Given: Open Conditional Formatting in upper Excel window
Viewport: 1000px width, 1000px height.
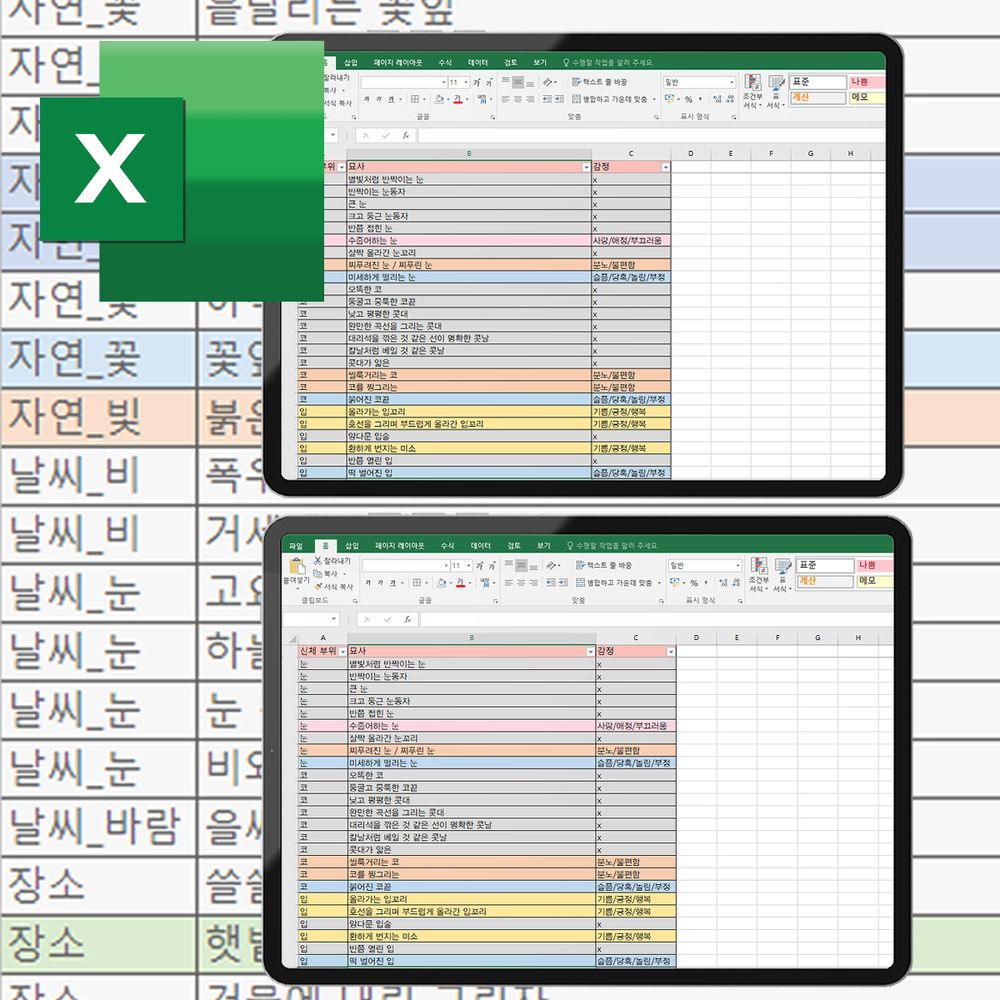Looking at the screenshot, I should [753, 91].
